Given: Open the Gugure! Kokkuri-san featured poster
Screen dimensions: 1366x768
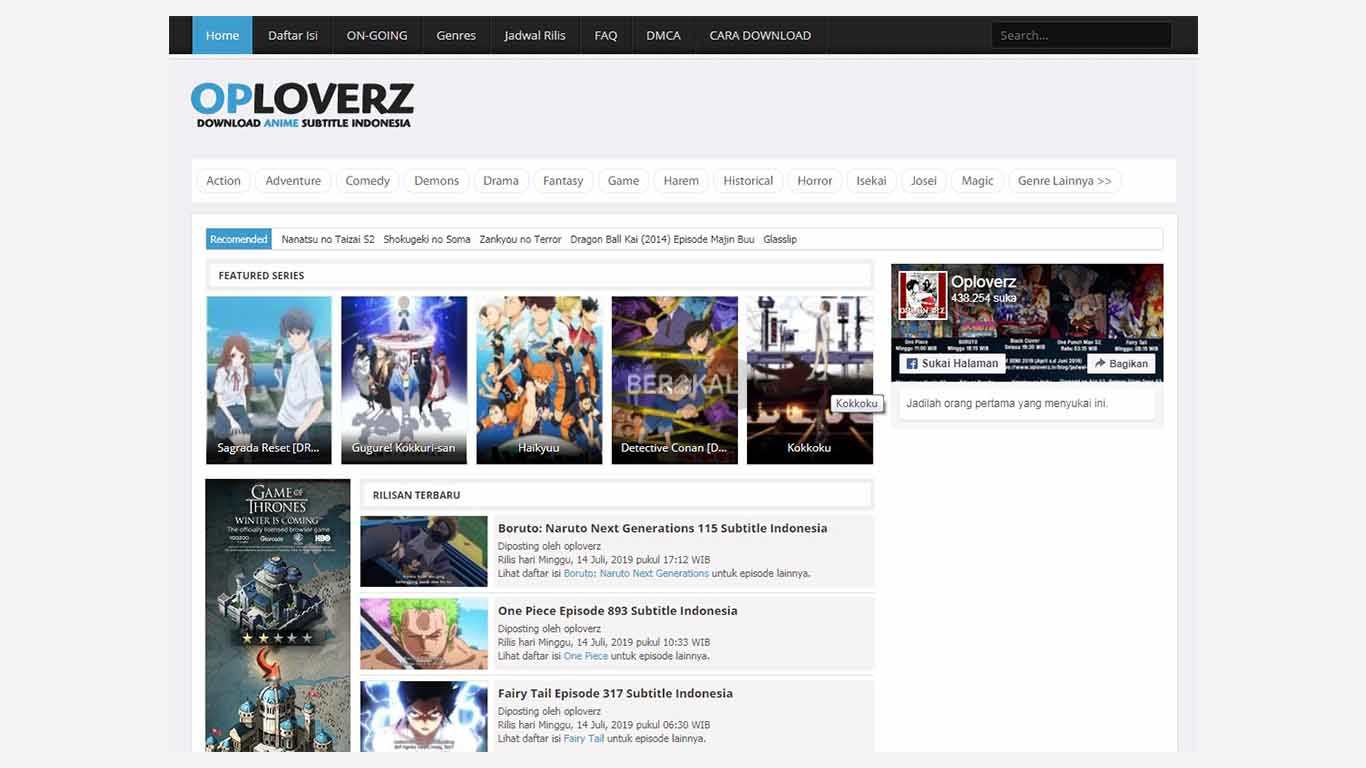Looking at the screenshot, I should [x=404, y=380].
